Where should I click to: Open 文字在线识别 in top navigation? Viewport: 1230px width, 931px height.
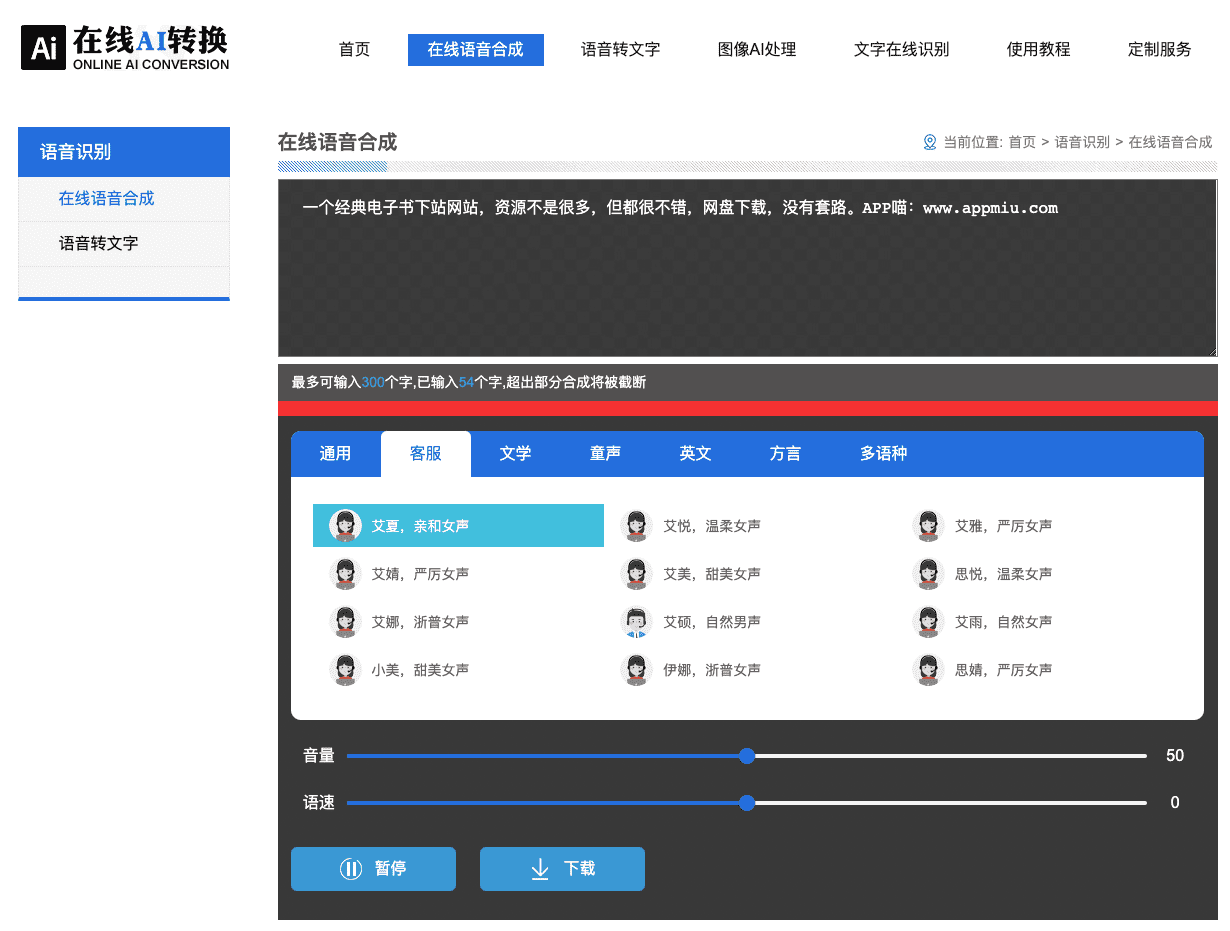(901, 49)
